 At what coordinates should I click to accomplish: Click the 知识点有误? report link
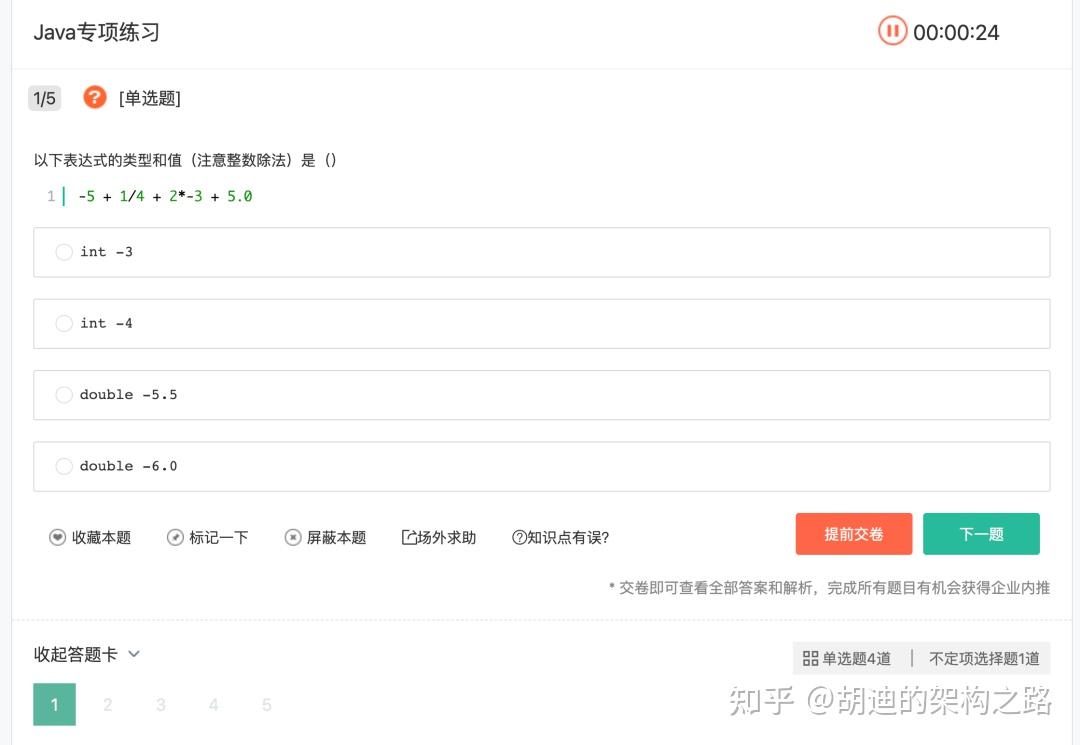(x=559, y=537)
